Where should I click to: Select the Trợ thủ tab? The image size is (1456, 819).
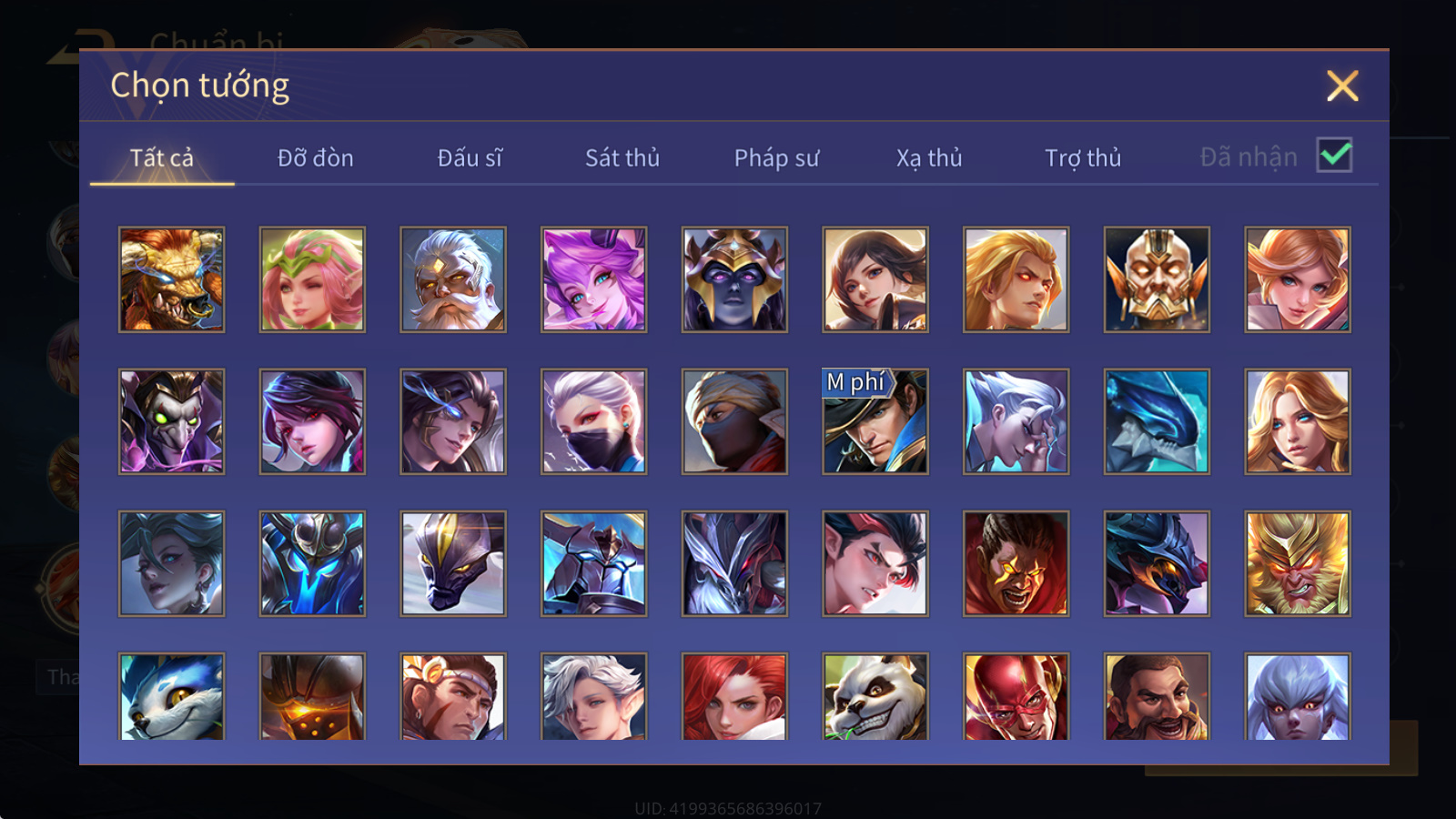click(x=1083, y=158)
